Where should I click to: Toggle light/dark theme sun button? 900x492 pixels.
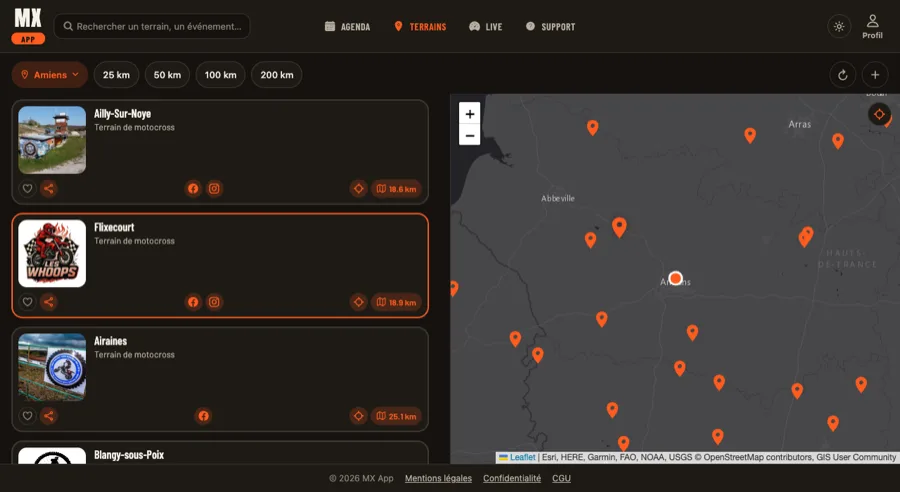(839, 26)
